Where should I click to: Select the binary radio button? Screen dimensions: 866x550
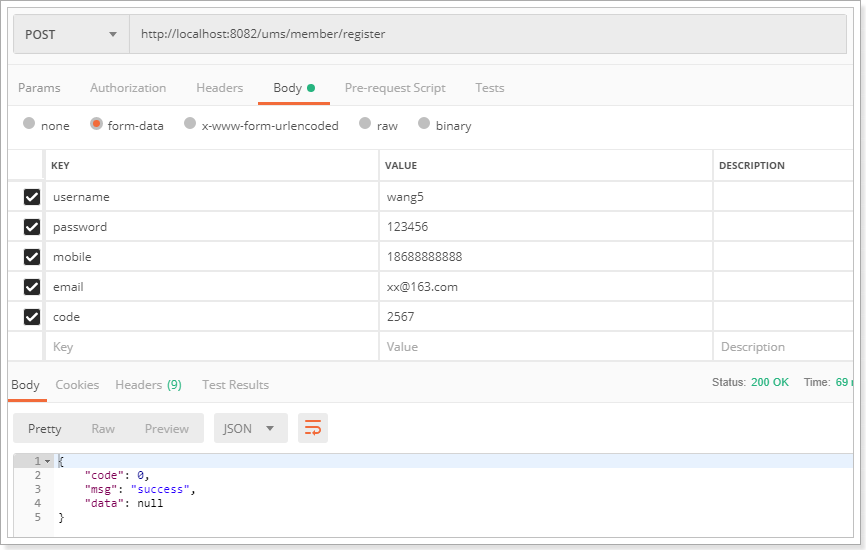click(x=425, y=125)
